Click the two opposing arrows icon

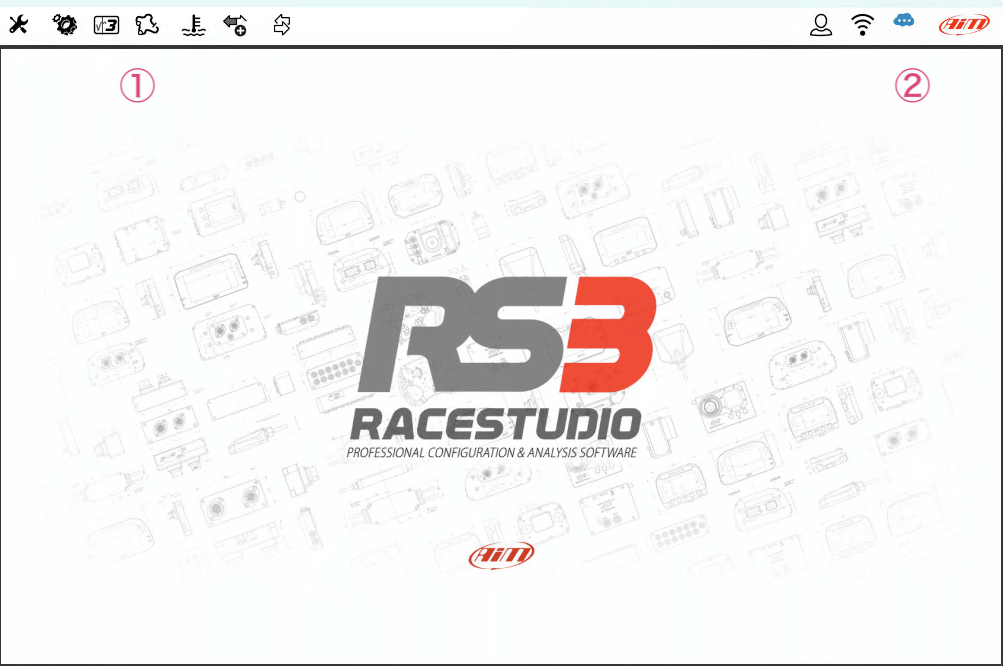[282, 25]
